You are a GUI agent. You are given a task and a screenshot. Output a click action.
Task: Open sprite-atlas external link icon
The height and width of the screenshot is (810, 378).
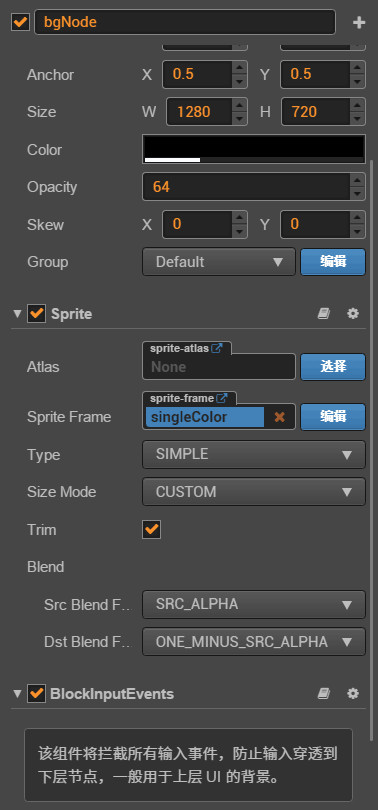(217, 348)
